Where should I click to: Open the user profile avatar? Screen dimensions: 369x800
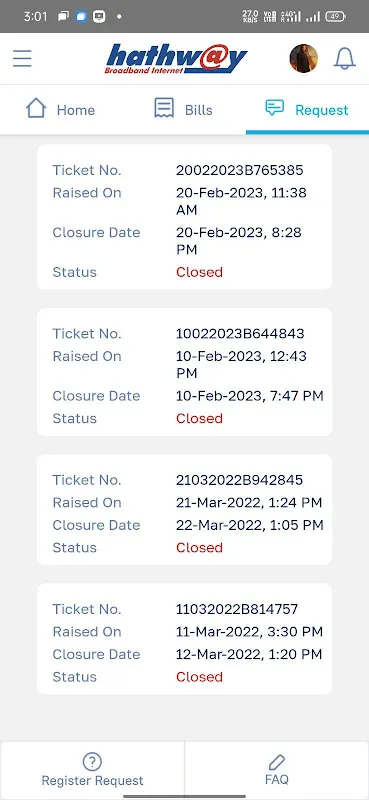coord(304,58)
